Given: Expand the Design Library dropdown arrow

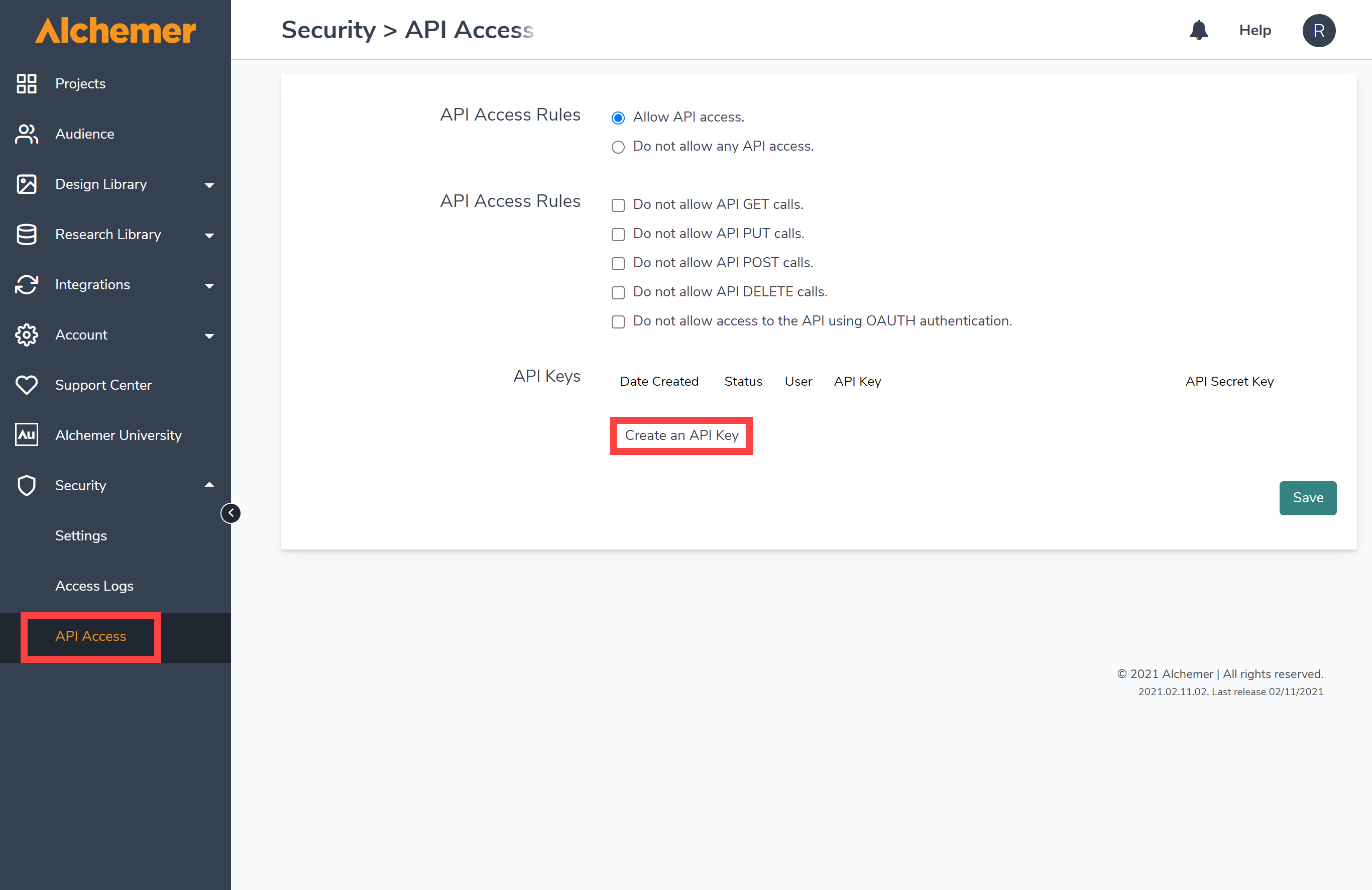Looking at the screenshot, I should pyautogui.click(x=209, y=185).
